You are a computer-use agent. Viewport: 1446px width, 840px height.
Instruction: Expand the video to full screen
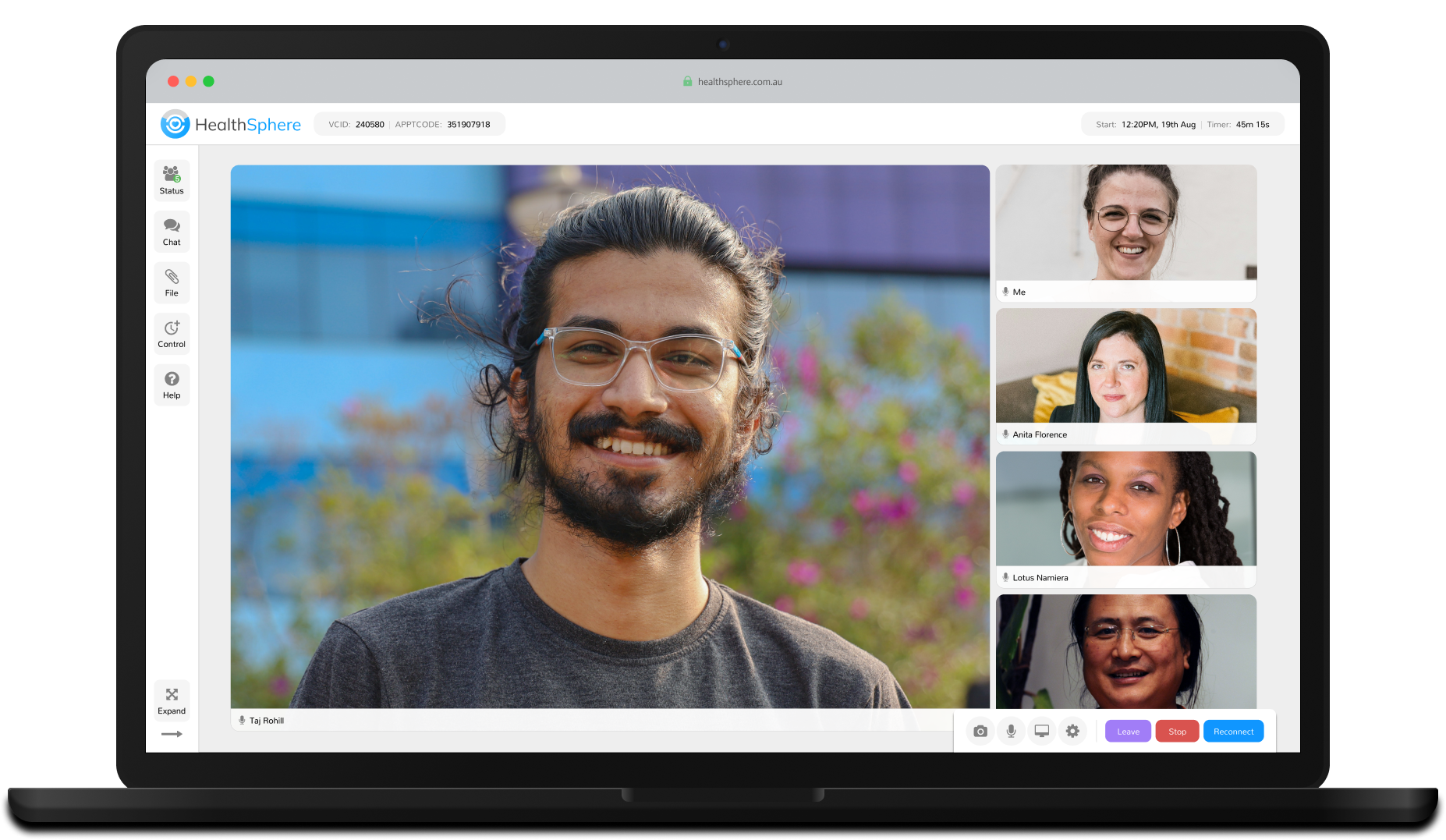point(172,700)
